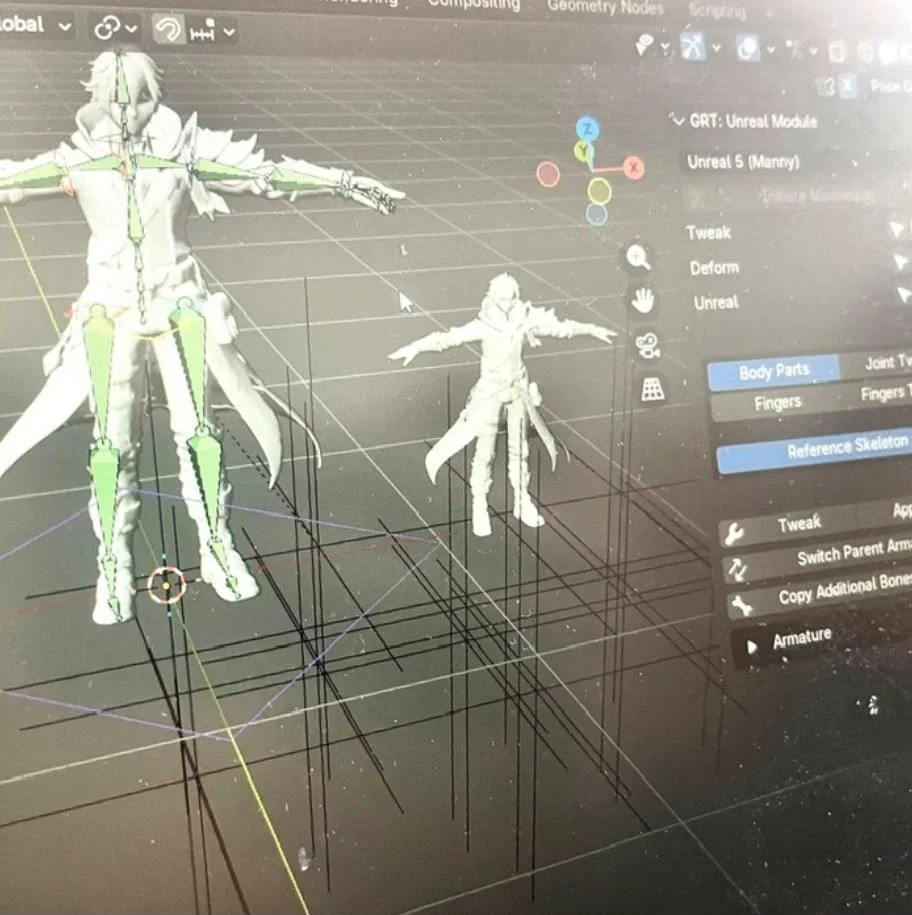
Task: Open the overlays options dropdown arrow
Action: [x=770, y=50]
